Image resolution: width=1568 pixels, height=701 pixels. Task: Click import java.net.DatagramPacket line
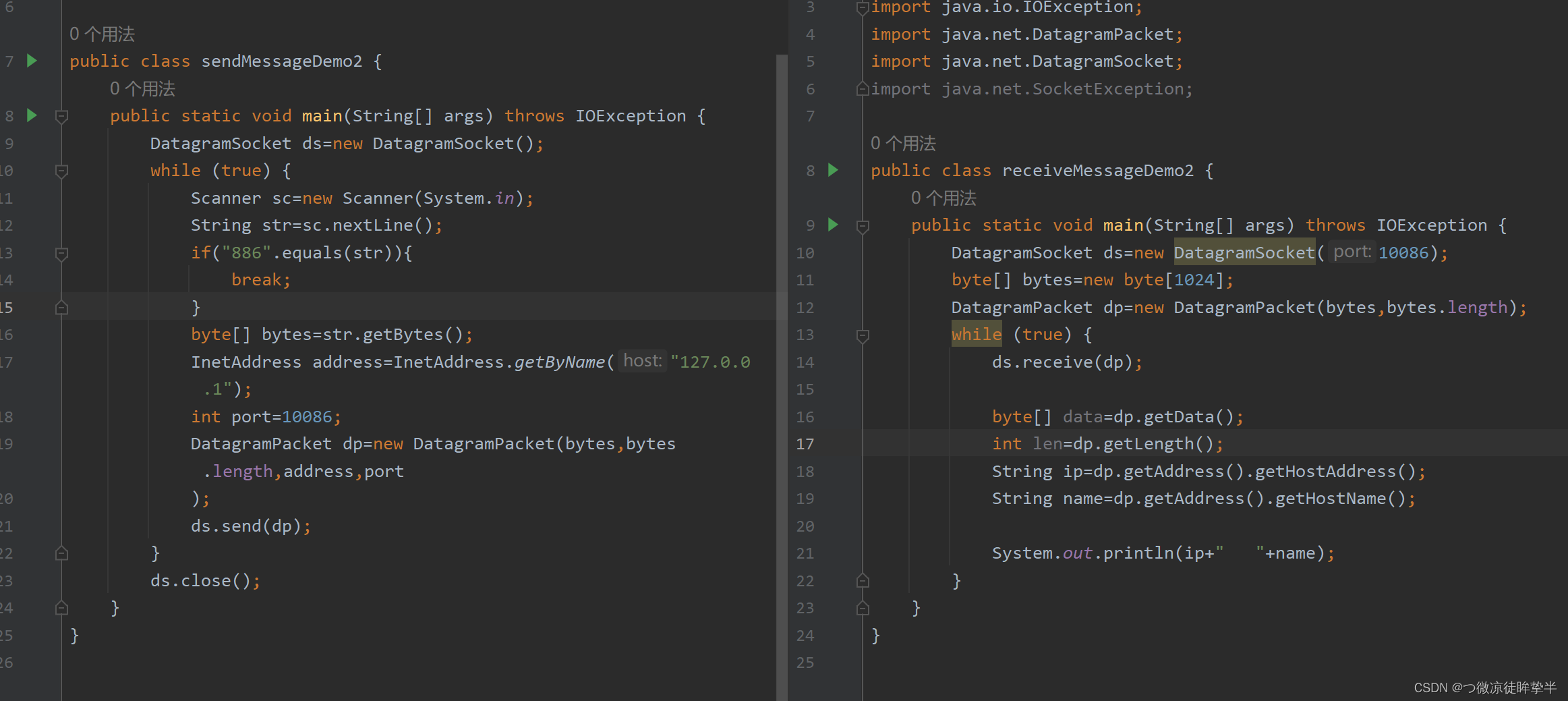[1026, 34]
